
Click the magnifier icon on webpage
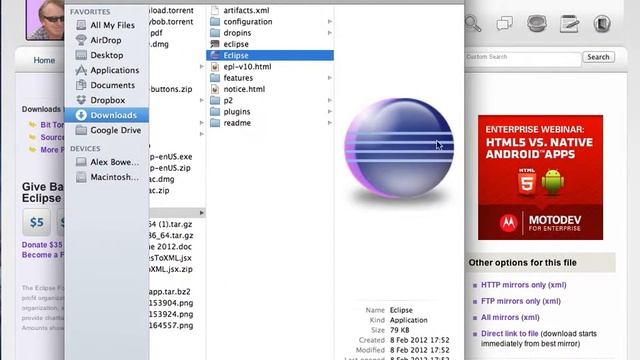473,23
